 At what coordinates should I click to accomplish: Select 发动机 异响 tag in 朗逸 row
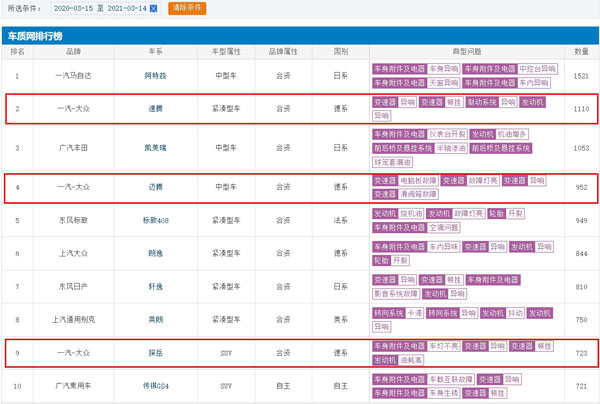[x=531, y=247]
